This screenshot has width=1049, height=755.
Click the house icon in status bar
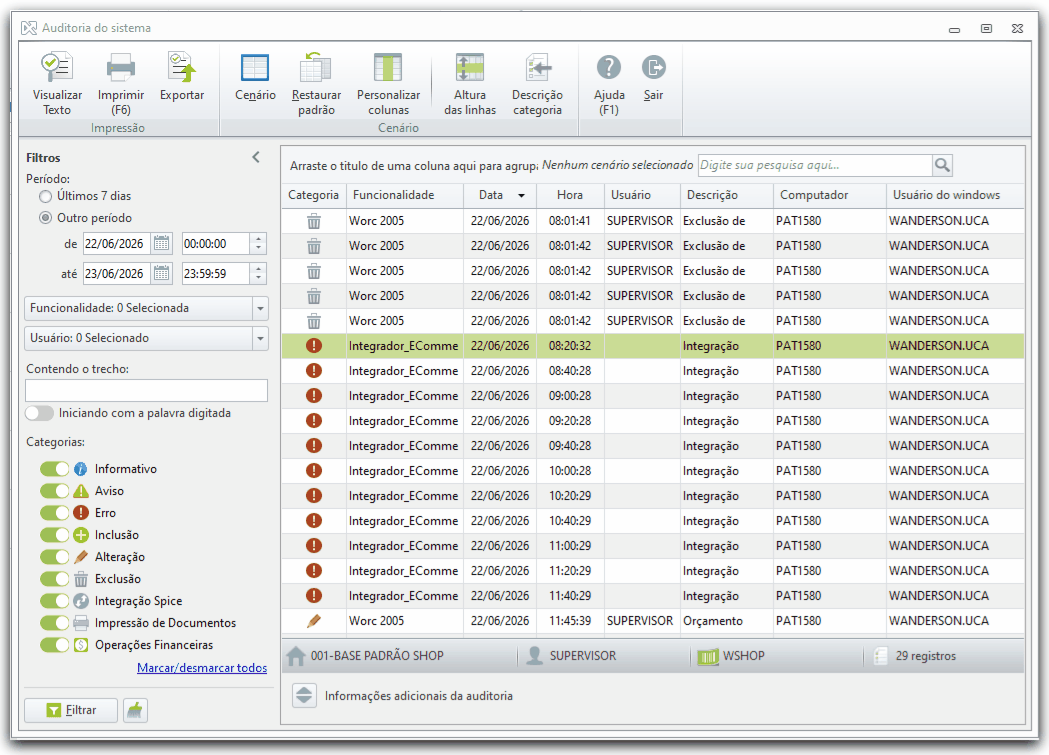coord(296,656)
